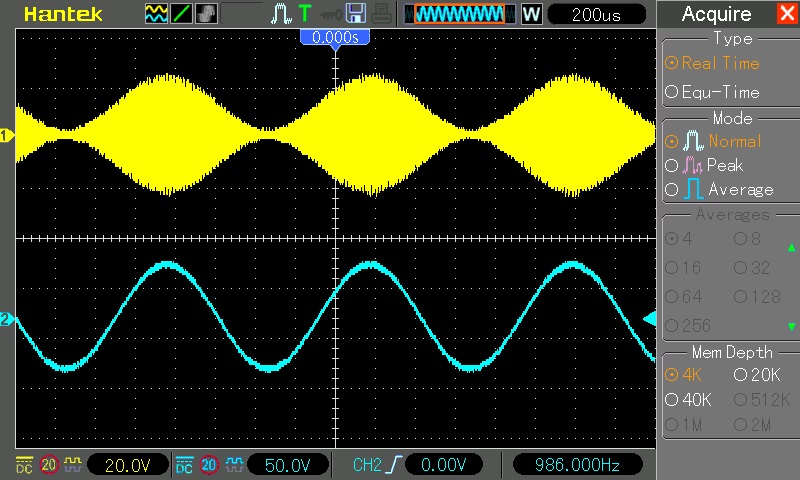Click the 0.000s trigger position marker

coord(335,37)
